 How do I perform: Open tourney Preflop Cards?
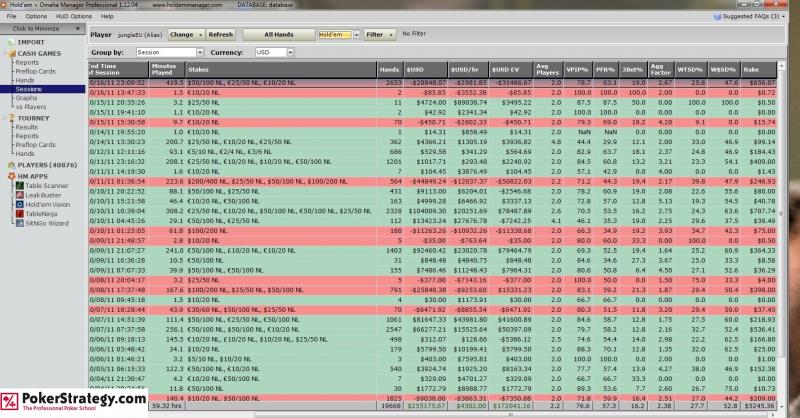point(35,144)
